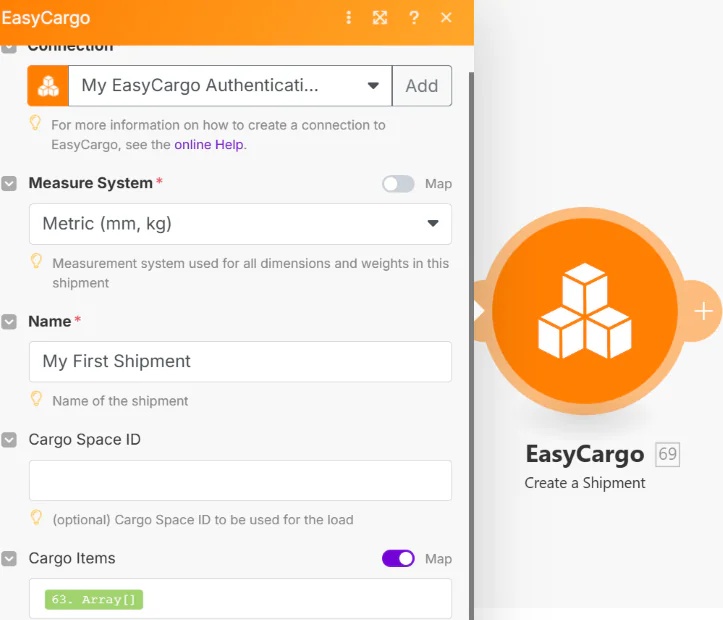Click the Create a Shipment module label

pos(585,483)
